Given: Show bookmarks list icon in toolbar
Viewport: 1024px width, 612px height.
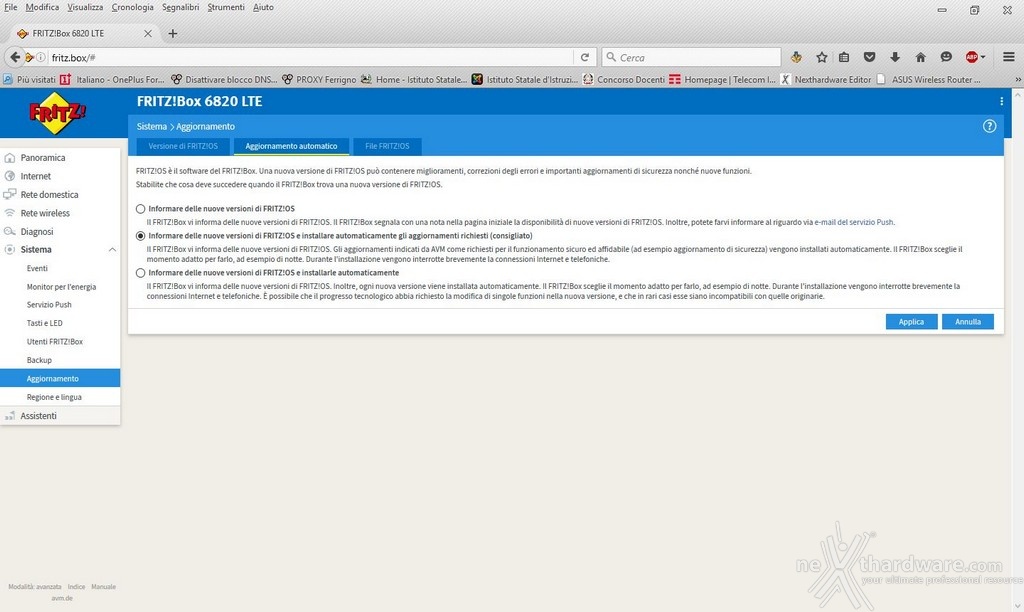Looking at the screenshot, I should (x=844, y=57).
